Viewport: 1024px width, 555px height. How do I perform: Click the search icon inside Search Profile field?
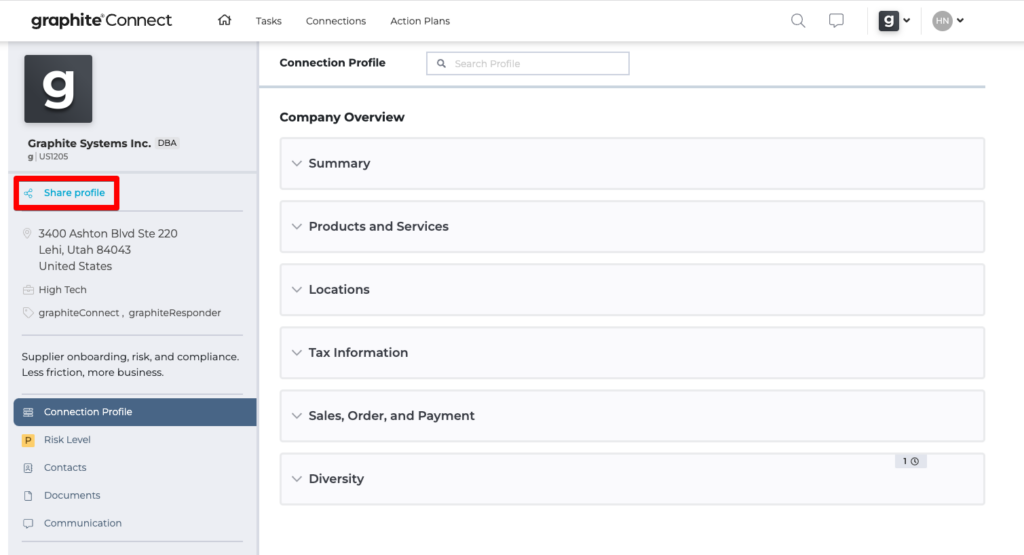[x=441, y=63]
